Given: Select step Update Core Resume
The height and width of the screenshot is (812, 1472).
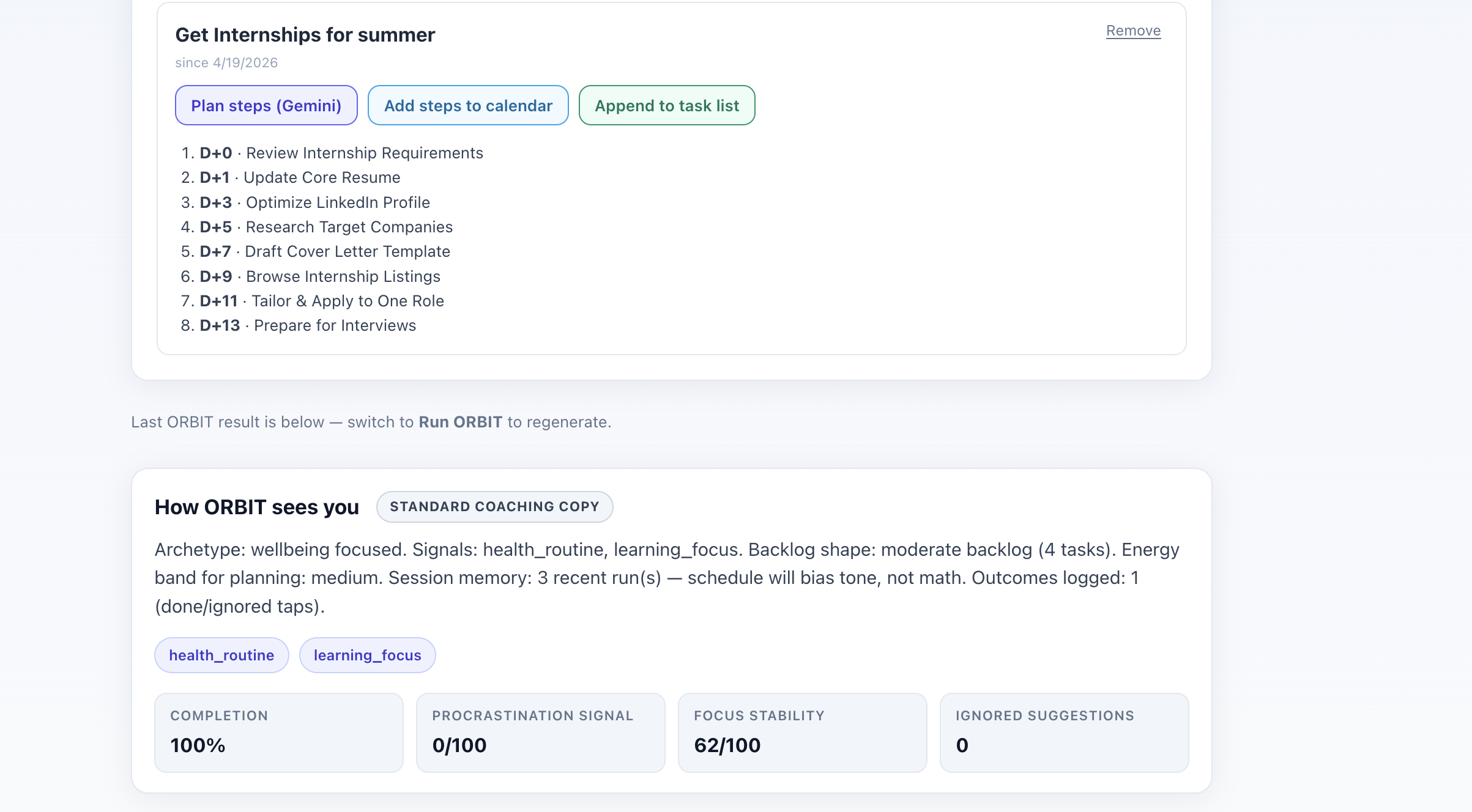Looking at the screenshot, I should click(x=322, y=177).
